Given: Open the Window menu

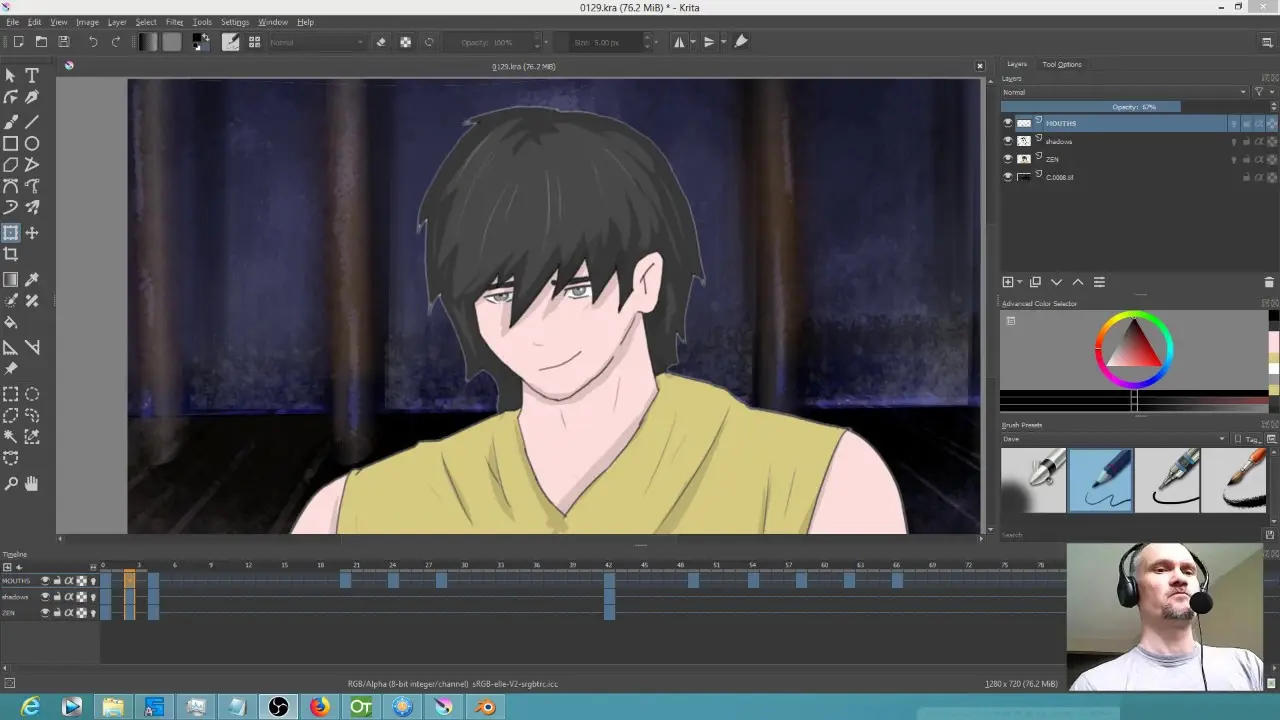Looking at the screenshot, I should pyautogui.click(x=273, y=22).
